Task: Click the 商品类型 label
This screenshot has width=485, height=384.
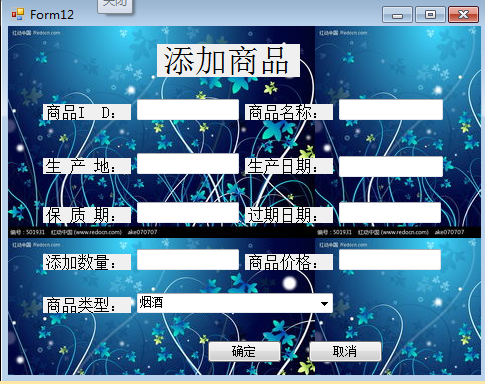Action: [87, 305]
